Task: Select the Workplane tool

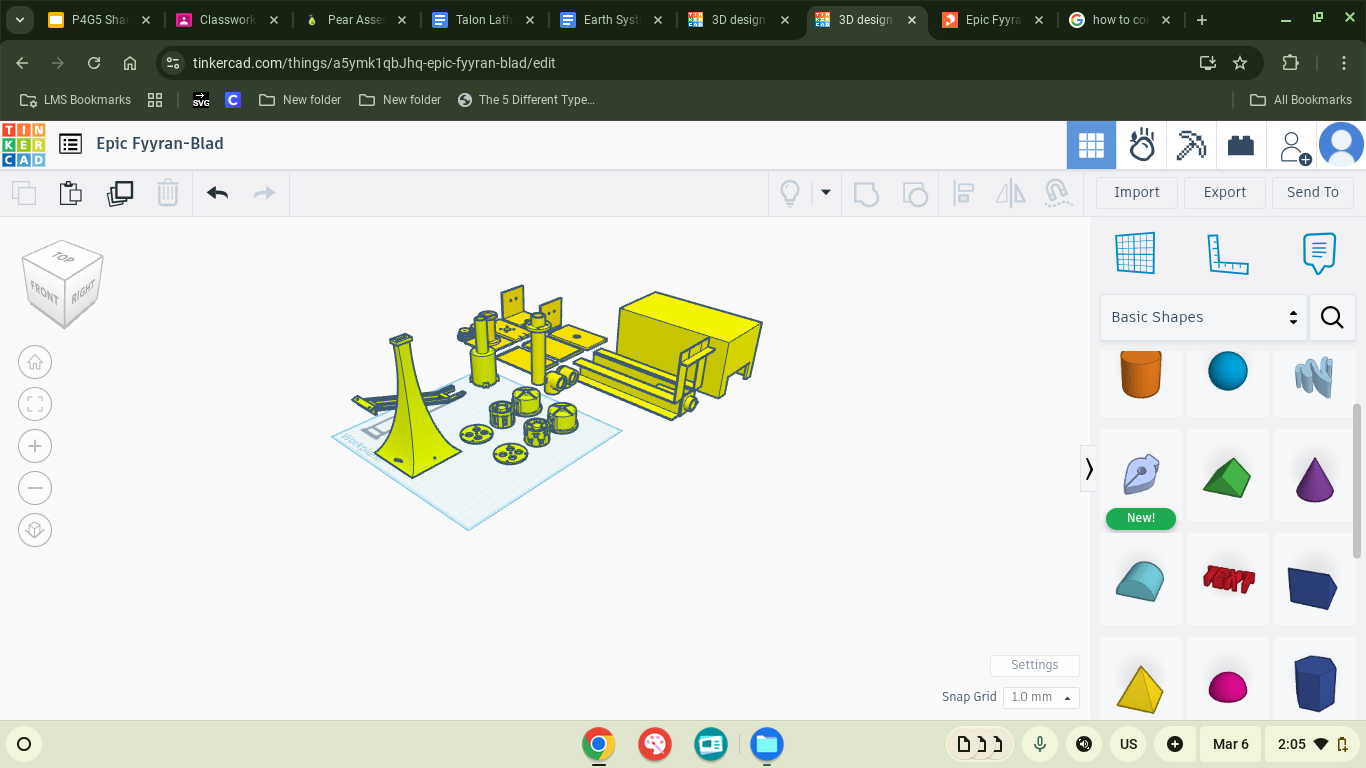Action: (1135, 253)
